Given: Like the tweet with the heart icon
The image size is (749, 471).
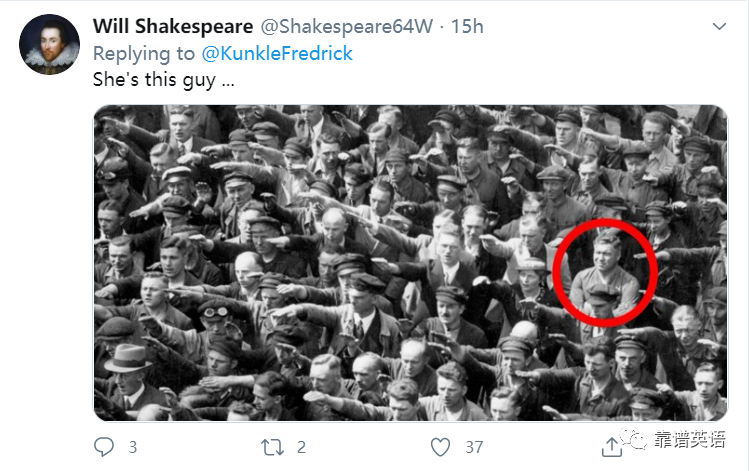Looking at the screenshot, I should tap(440, 448).
